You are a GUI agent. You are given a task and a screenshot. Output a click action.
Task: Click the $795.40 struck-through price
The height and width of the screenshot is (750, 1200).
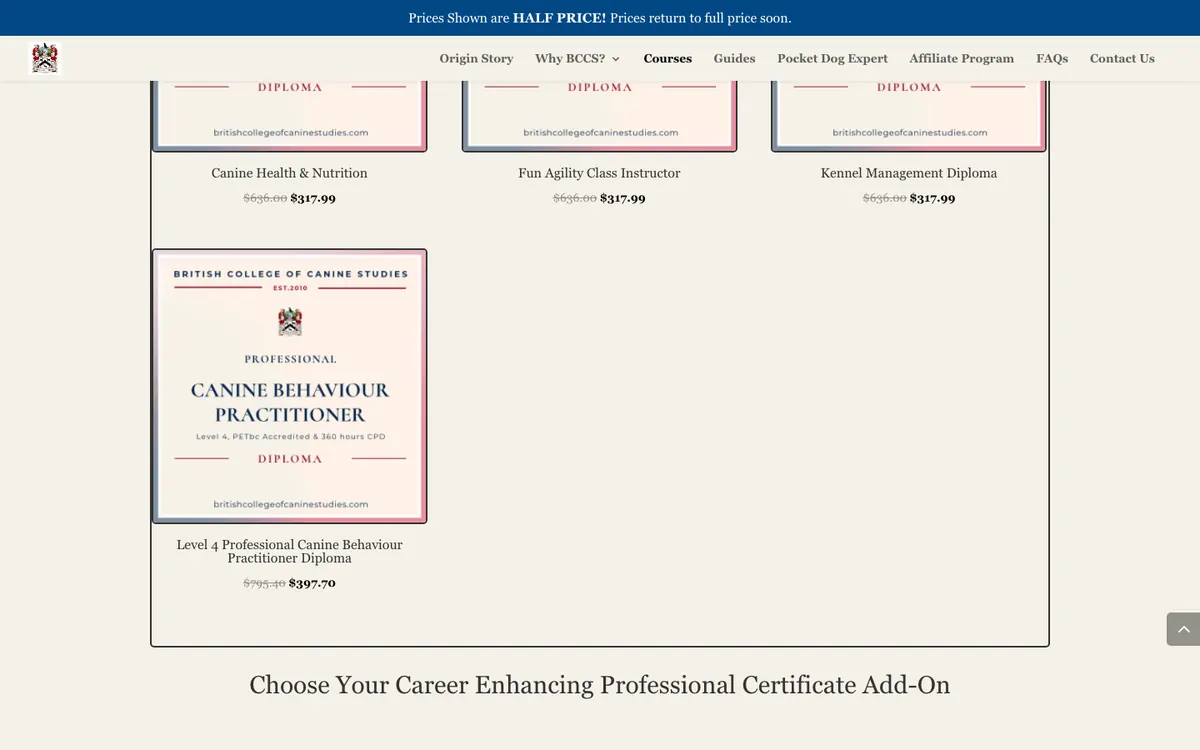(264, 583)
